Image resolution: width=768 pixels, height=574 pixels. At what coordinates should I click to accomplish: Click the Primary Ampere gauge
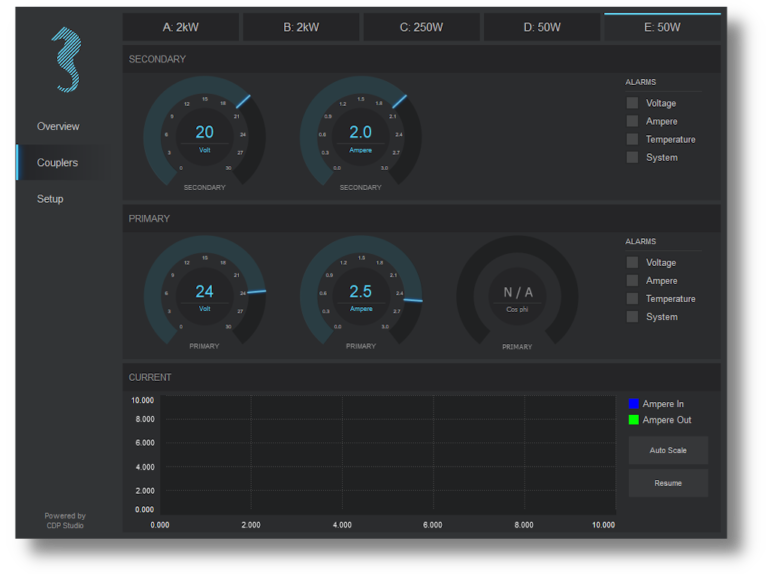[361, 294]
